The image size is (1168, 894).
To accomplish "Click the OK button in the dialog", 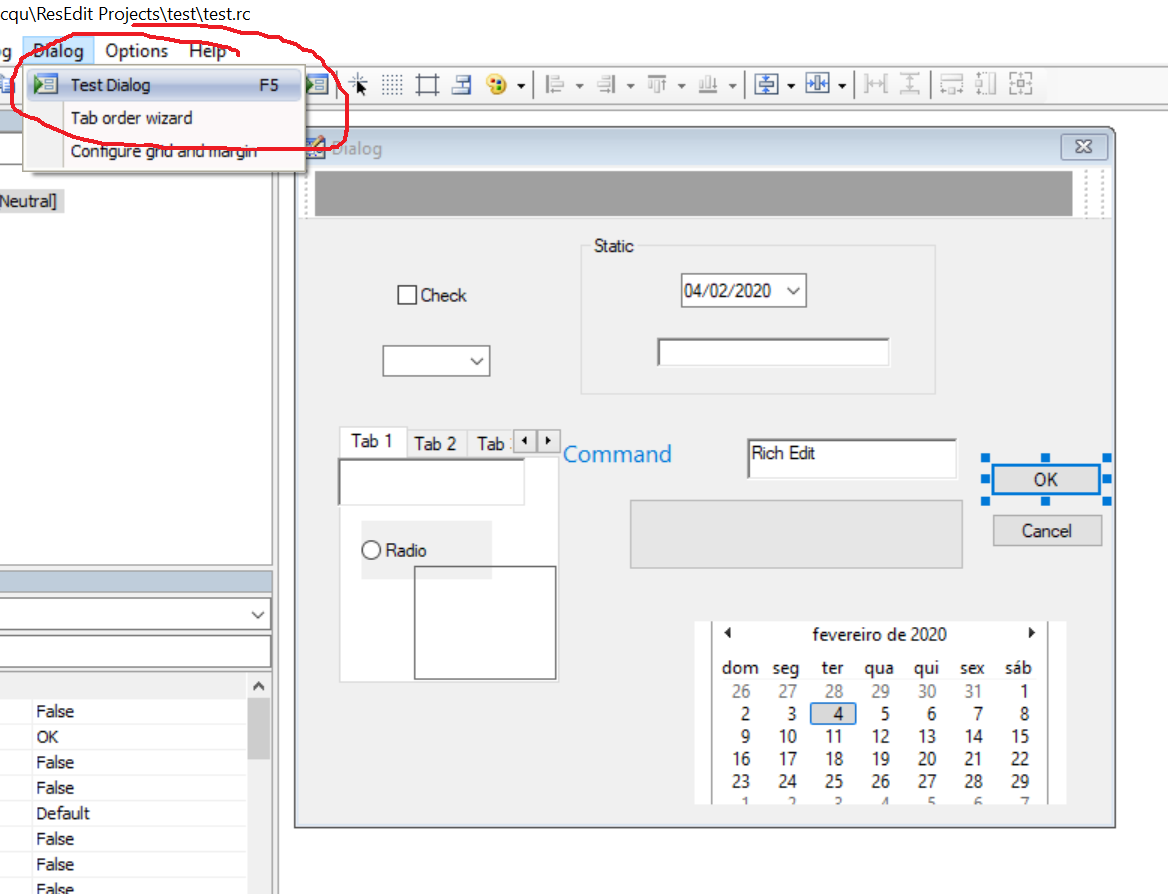I will 1045,480.
